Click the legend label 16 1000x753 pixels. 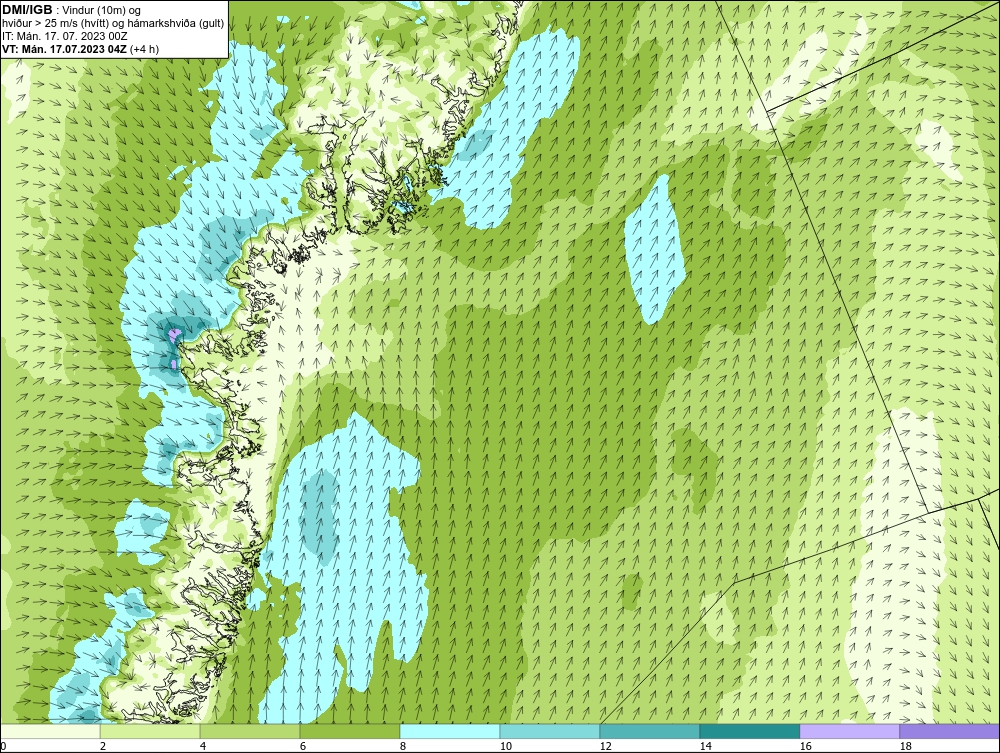tap(805, 746)
